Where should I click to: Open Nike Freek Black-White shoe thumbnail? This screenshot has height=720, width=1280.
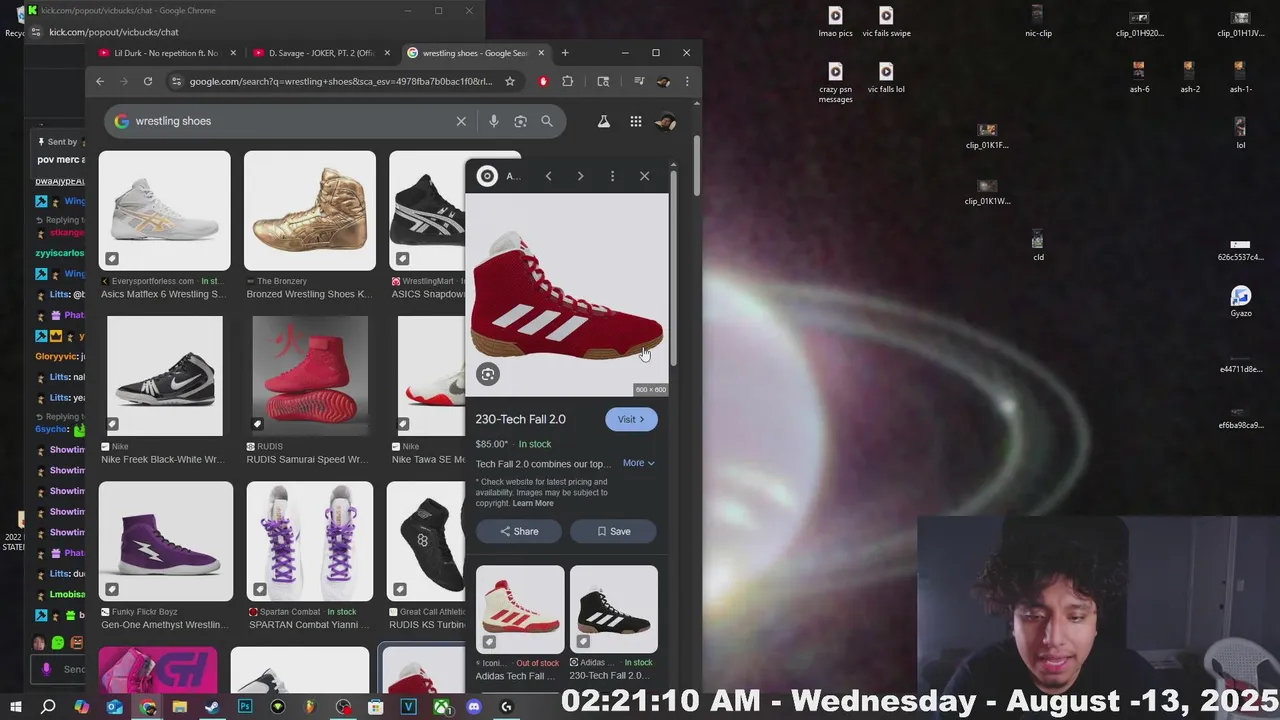[x=165, y=376]
